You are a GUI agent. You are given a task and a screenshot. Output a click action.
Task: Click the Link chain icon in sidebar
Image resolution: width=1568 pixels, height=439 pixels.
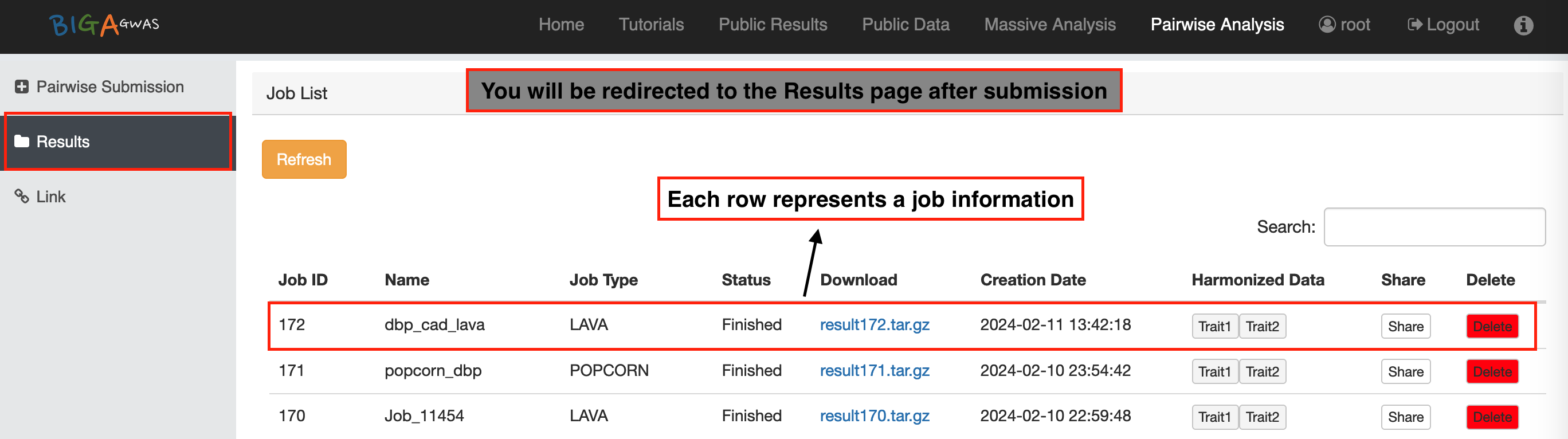(22, 197)
